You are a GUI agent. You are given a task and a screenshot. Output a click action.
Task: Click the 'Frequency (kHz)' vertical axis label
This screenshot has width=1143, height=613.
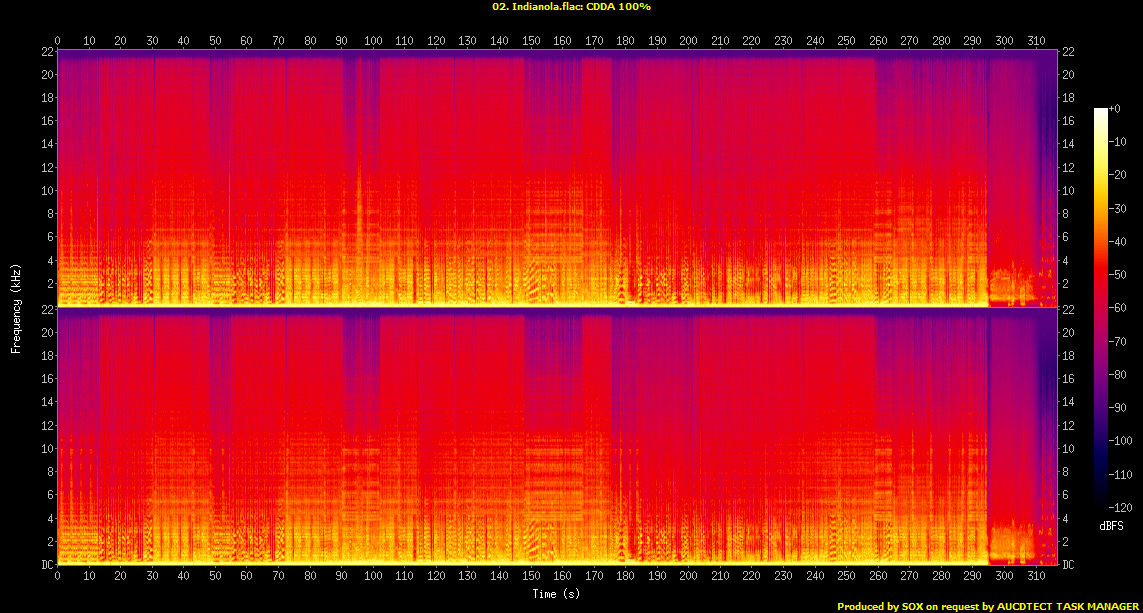click(x=16, y=306)
